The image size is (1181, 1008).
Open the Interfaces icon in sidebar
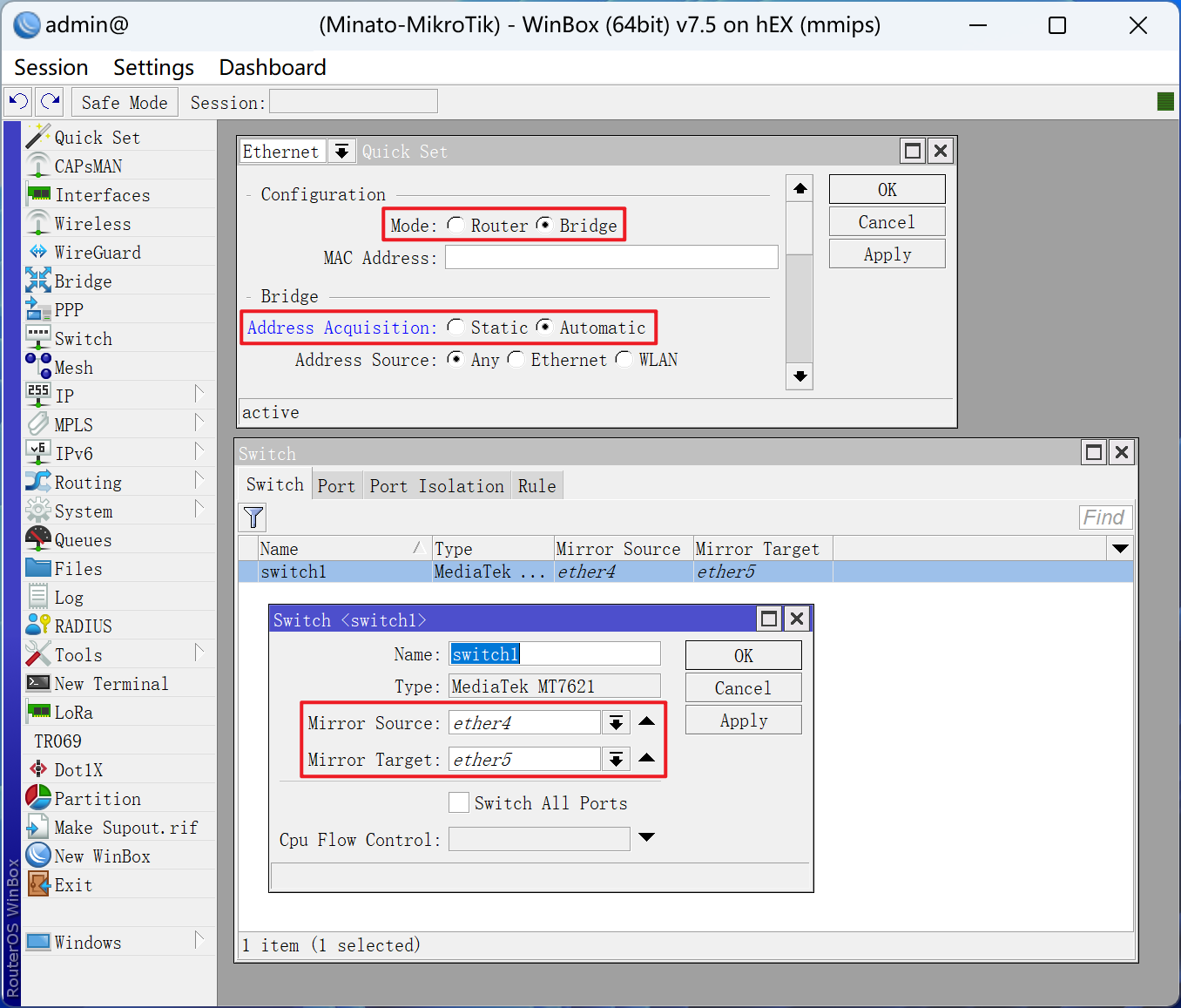[x=38, y=194]
